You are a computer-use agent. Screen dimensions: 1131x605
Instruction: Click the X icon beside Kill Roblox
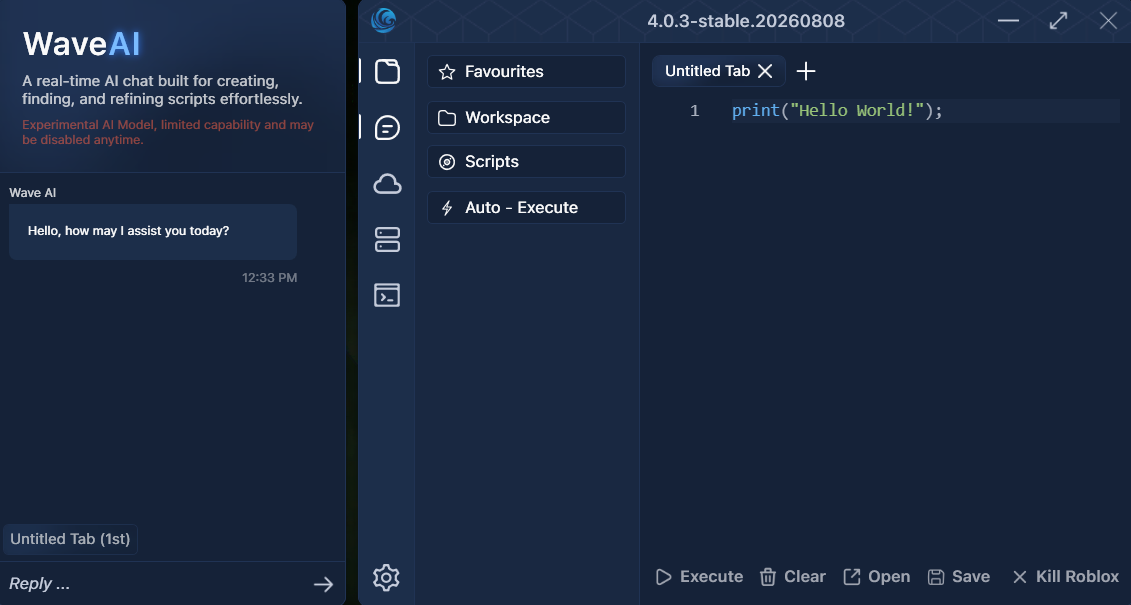point(1020,577)
